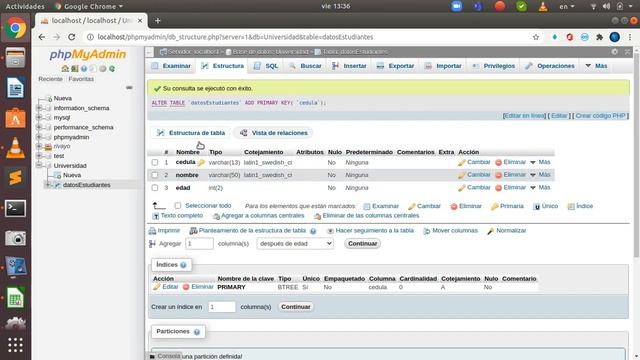
Task: Reload the browser page
Action: point(71,37)
